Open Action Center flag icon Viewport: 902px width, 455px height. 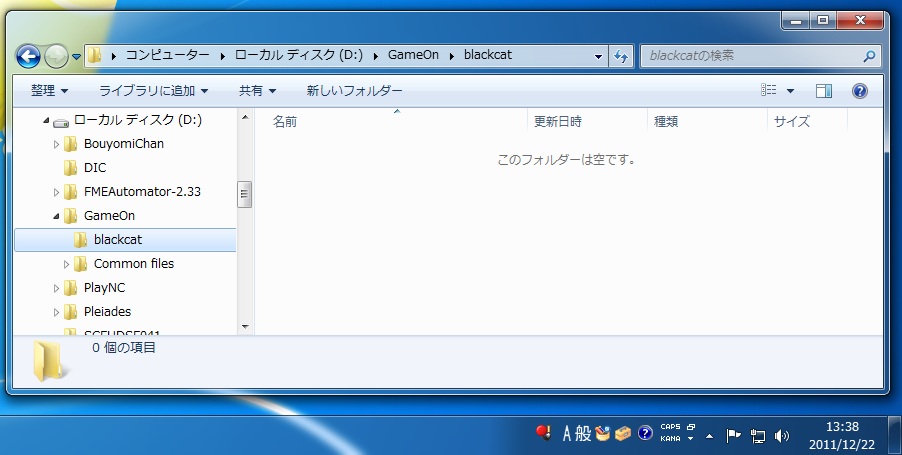(733, 435)
